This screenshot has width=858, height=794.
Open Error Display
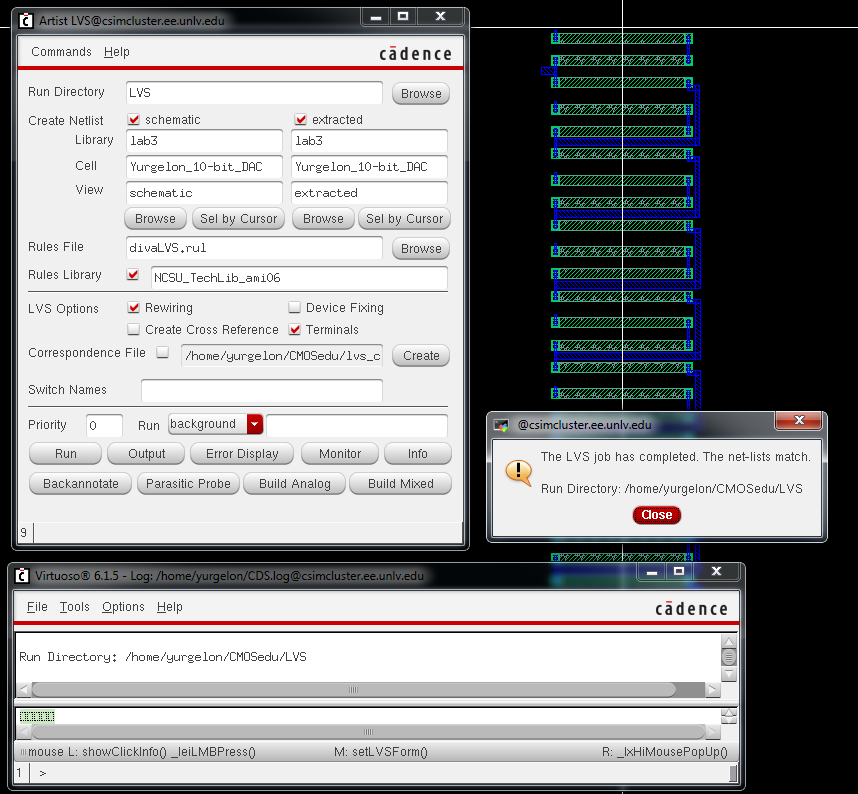(x=242, y=454)
